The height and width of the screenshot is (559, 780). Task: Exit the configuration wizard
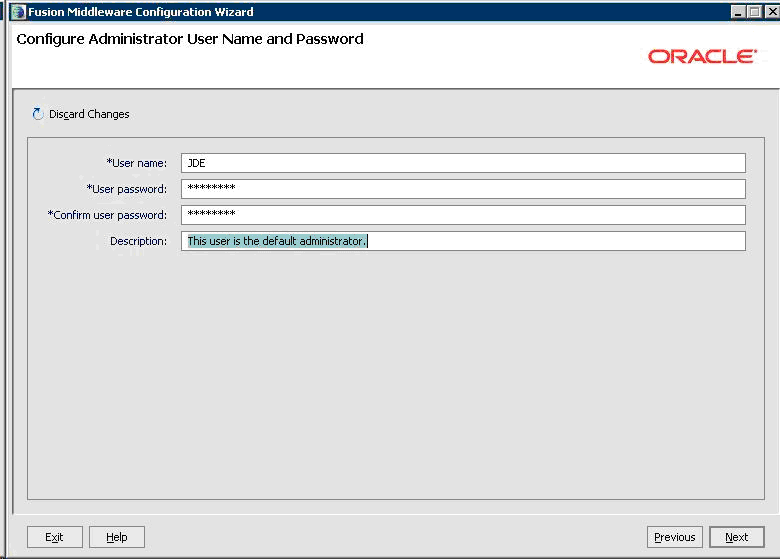click(x=55, y=537)
